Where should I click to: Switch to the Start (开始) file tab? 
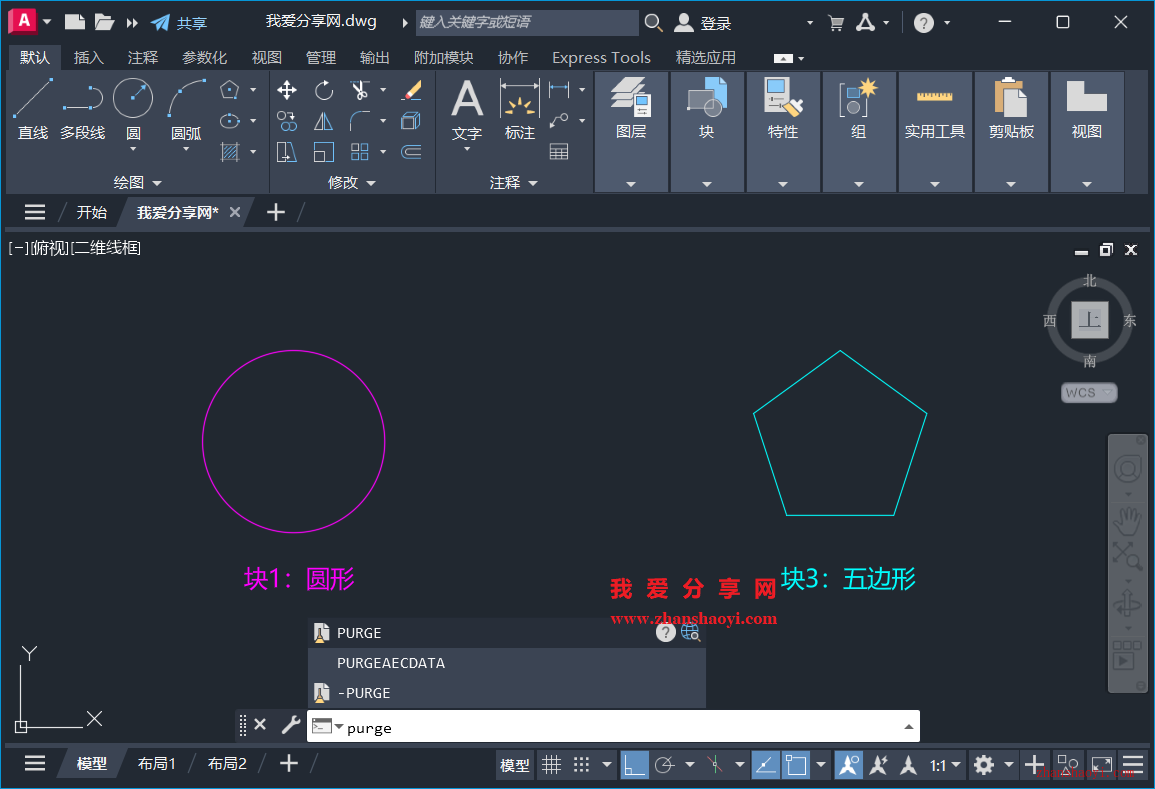pos(91,212)
